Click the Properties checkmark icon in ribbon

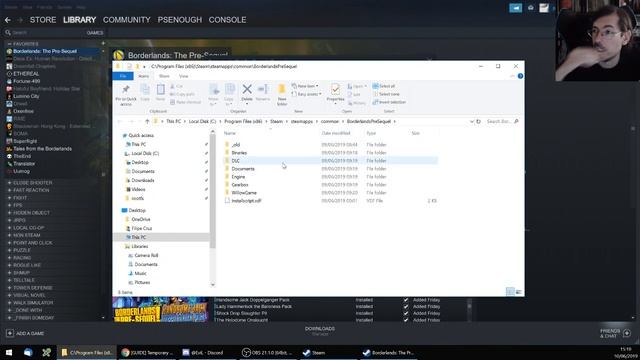[336, 89]
